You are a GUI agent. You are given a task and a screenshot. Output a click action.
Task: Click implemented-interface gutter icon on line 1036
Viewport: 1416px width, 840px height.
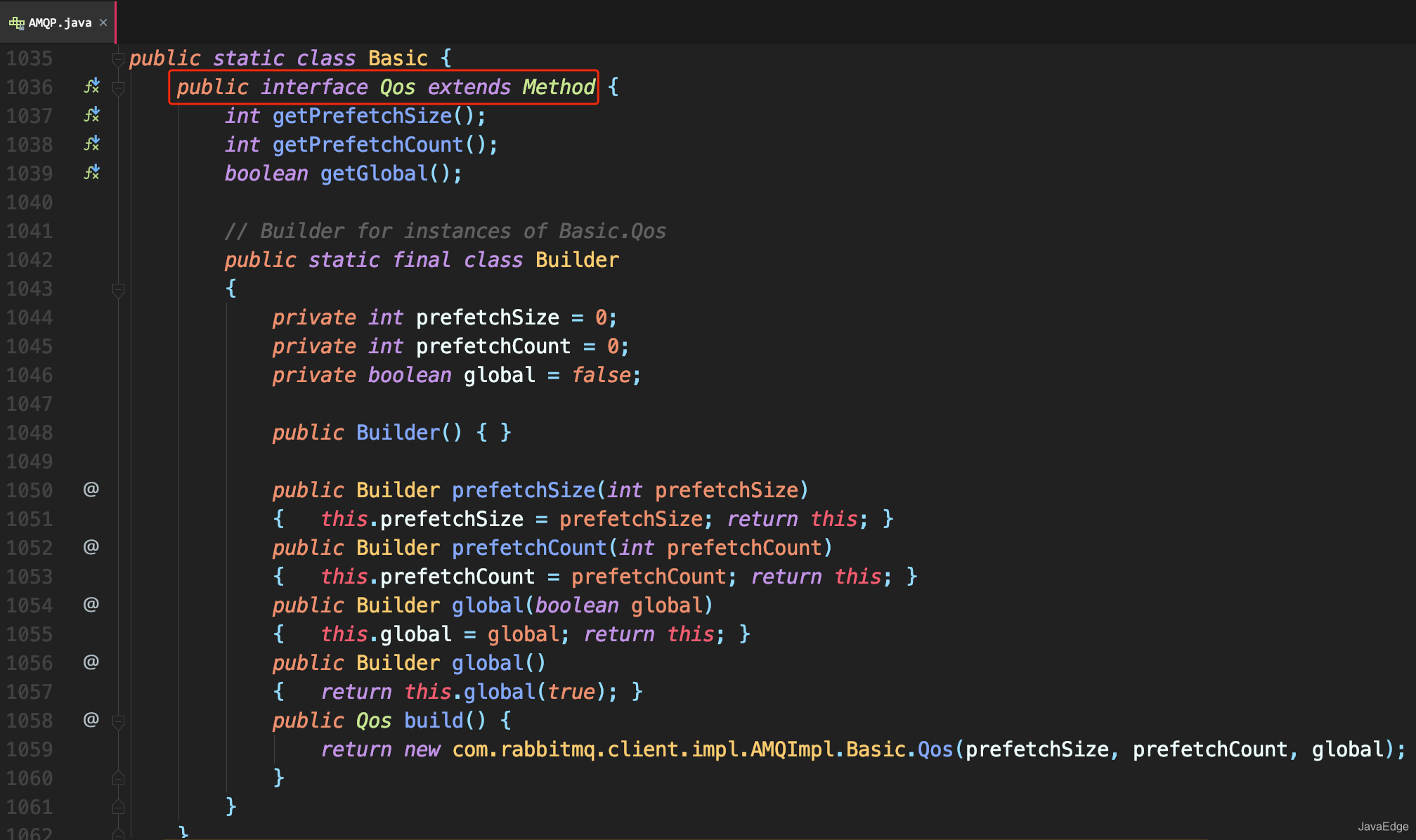pyautogui.click(x=91, y=86)
